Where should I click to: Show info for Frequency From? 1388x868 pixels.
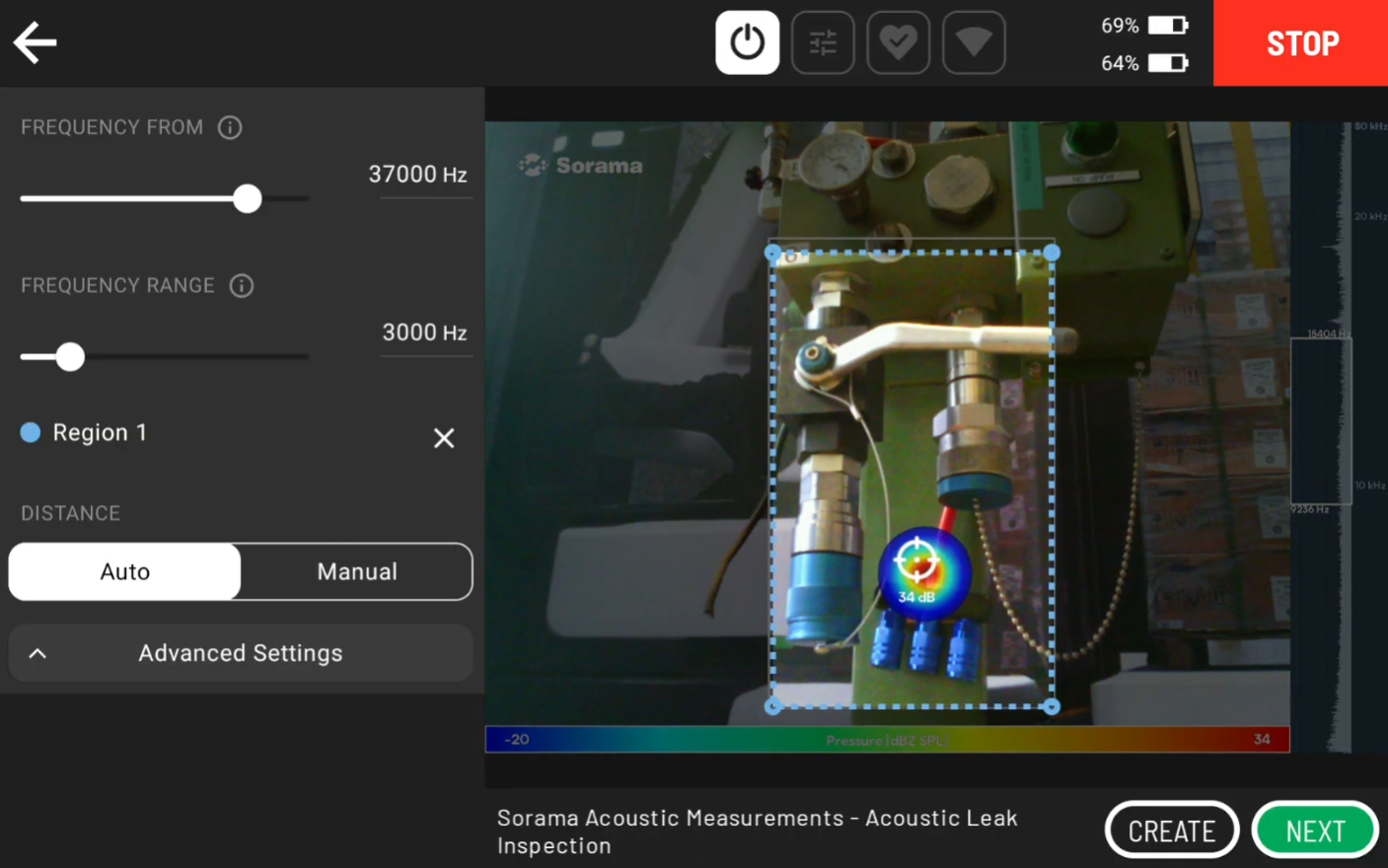click(x=230, y=127)
